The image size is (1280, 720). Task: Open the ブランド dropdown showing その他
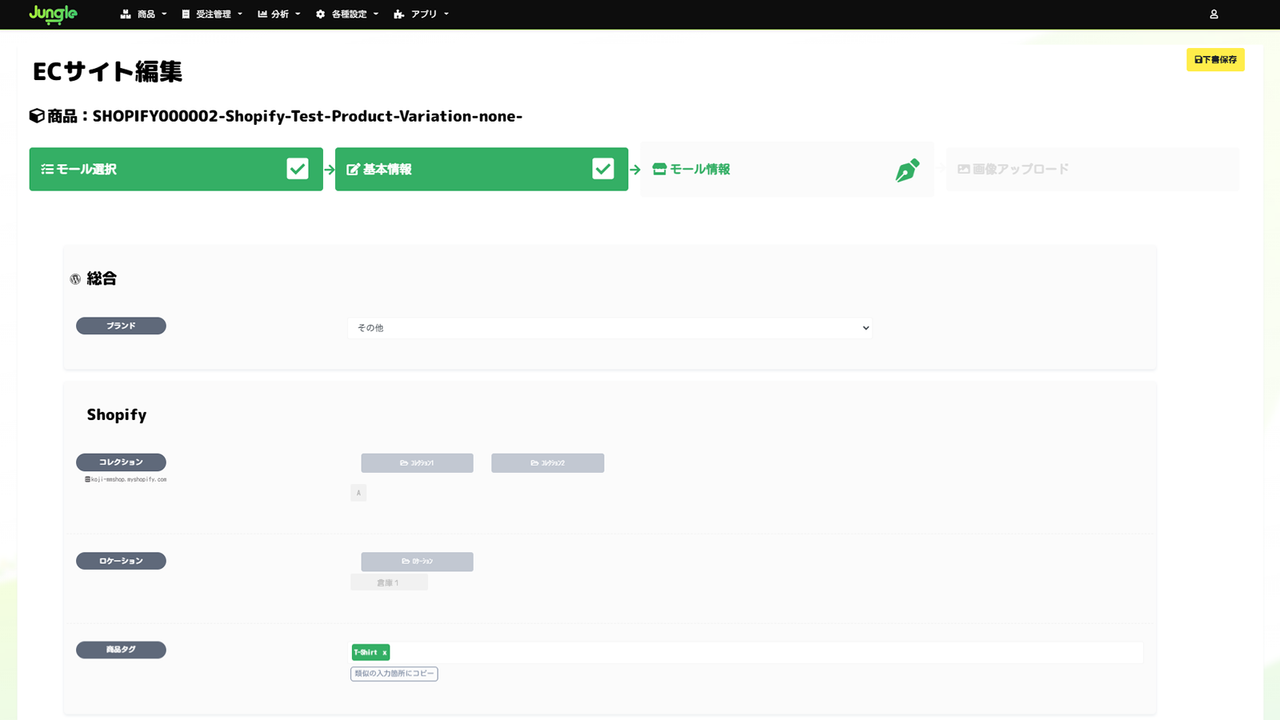click(x=610, y=328)
